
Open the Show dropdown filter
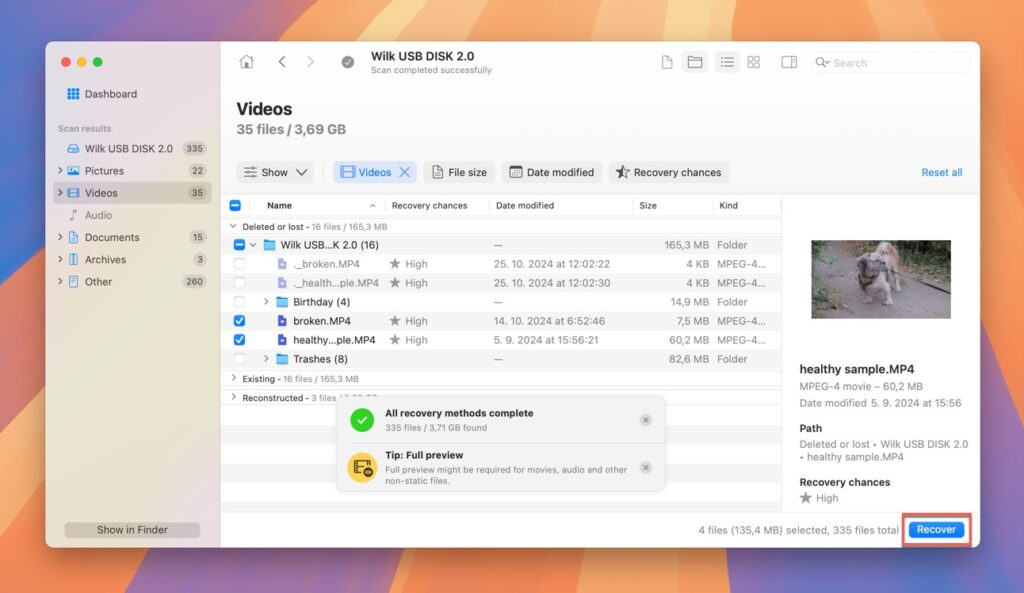tap(275, 172)
